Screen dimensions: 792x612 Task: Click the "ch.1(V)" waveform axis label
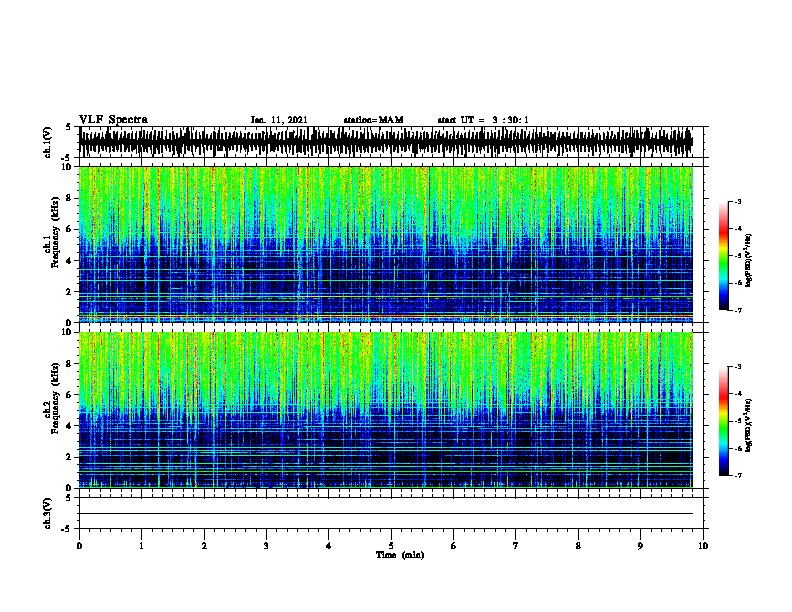pyautogui.click(x=47, y=142)
